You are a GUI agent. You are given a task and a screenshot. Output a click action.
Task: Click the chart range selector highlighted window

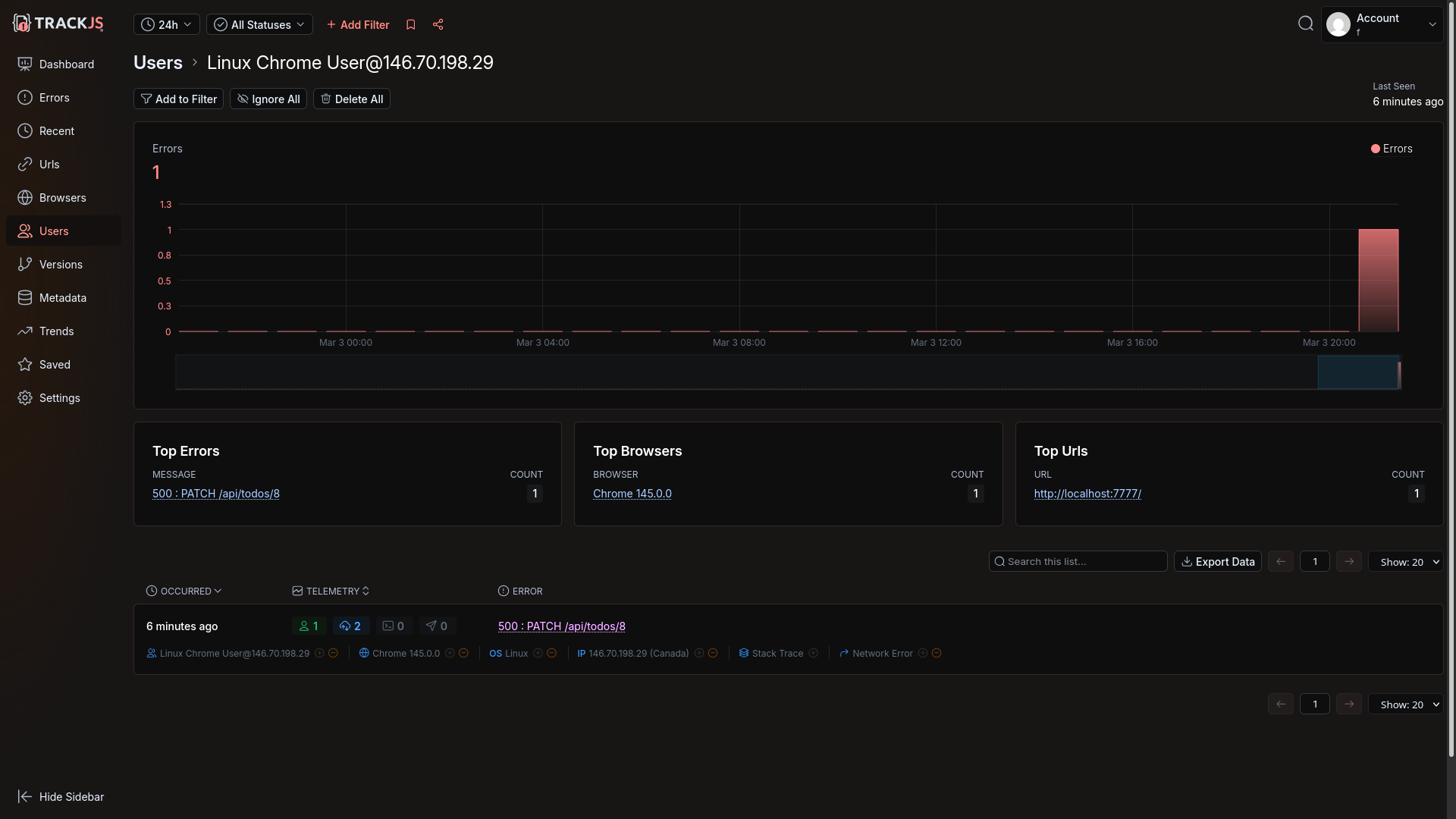pos(1357,372)
